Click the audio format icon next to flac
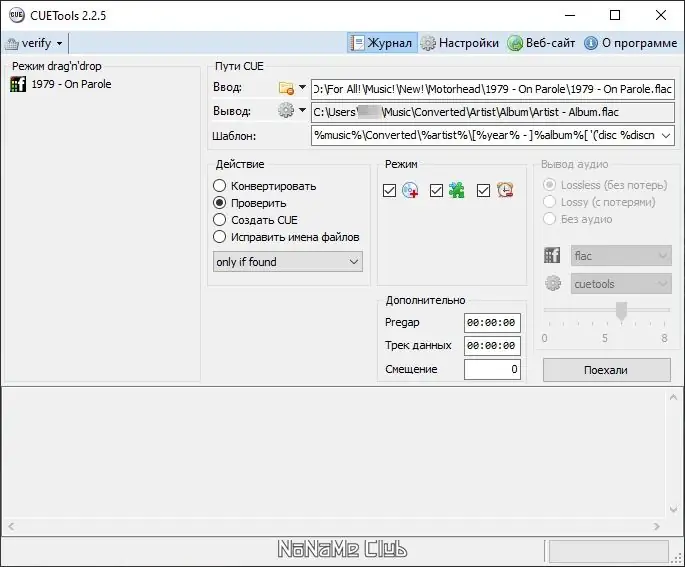685x567 pixels. click(x=552, y=255)
